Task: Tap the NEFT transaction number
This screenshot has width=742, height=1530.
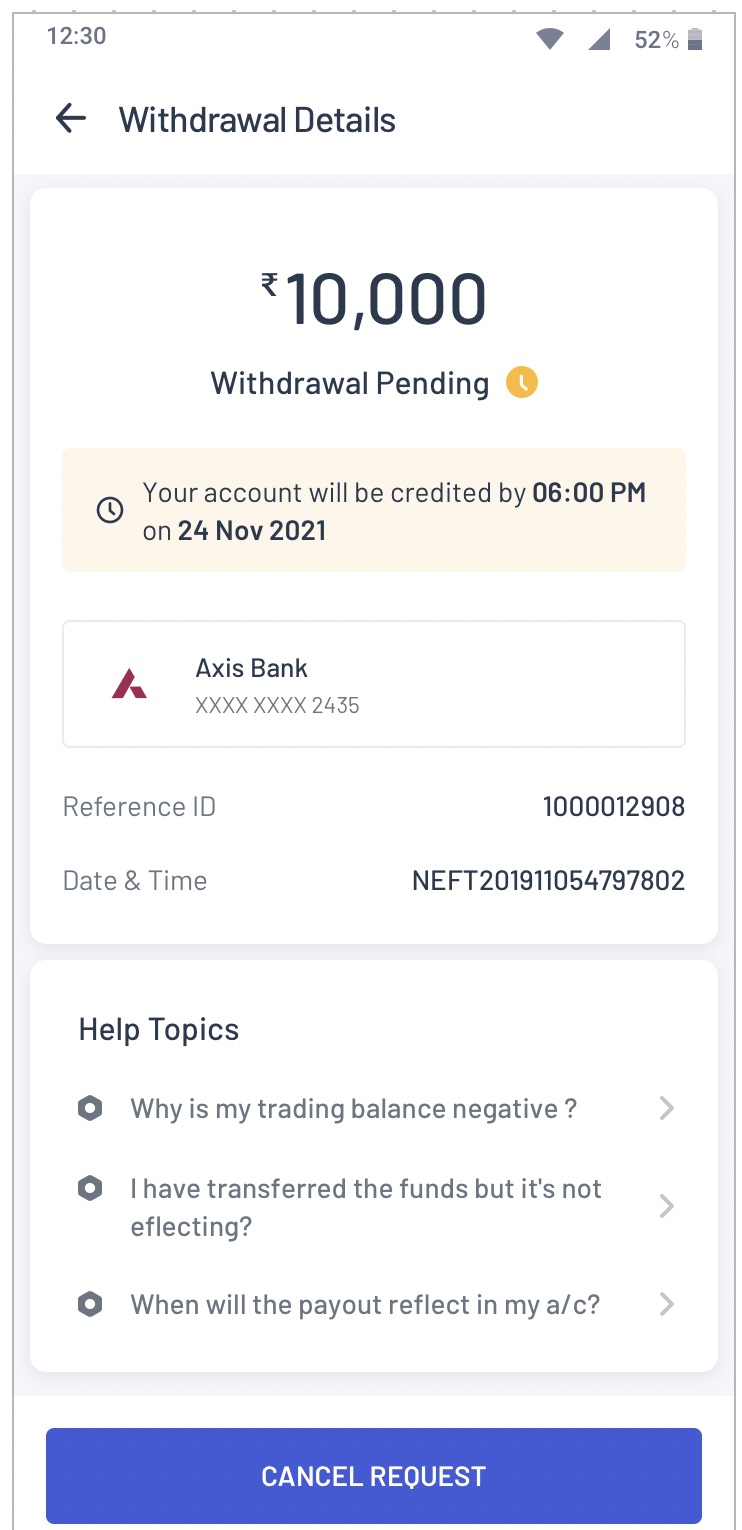Action: coord(548,881)
